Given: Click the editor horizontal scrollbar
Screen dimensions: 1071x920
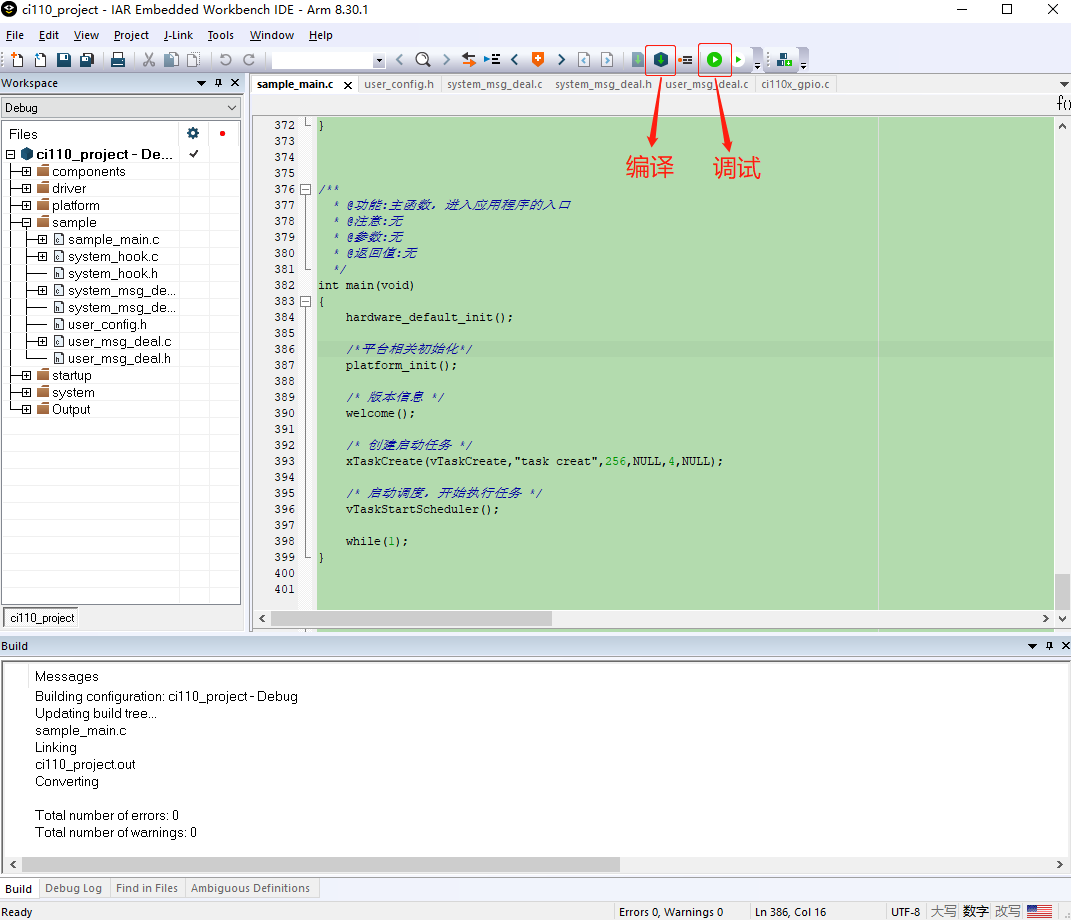Looking at the screenshot, I should pos(411,618).
